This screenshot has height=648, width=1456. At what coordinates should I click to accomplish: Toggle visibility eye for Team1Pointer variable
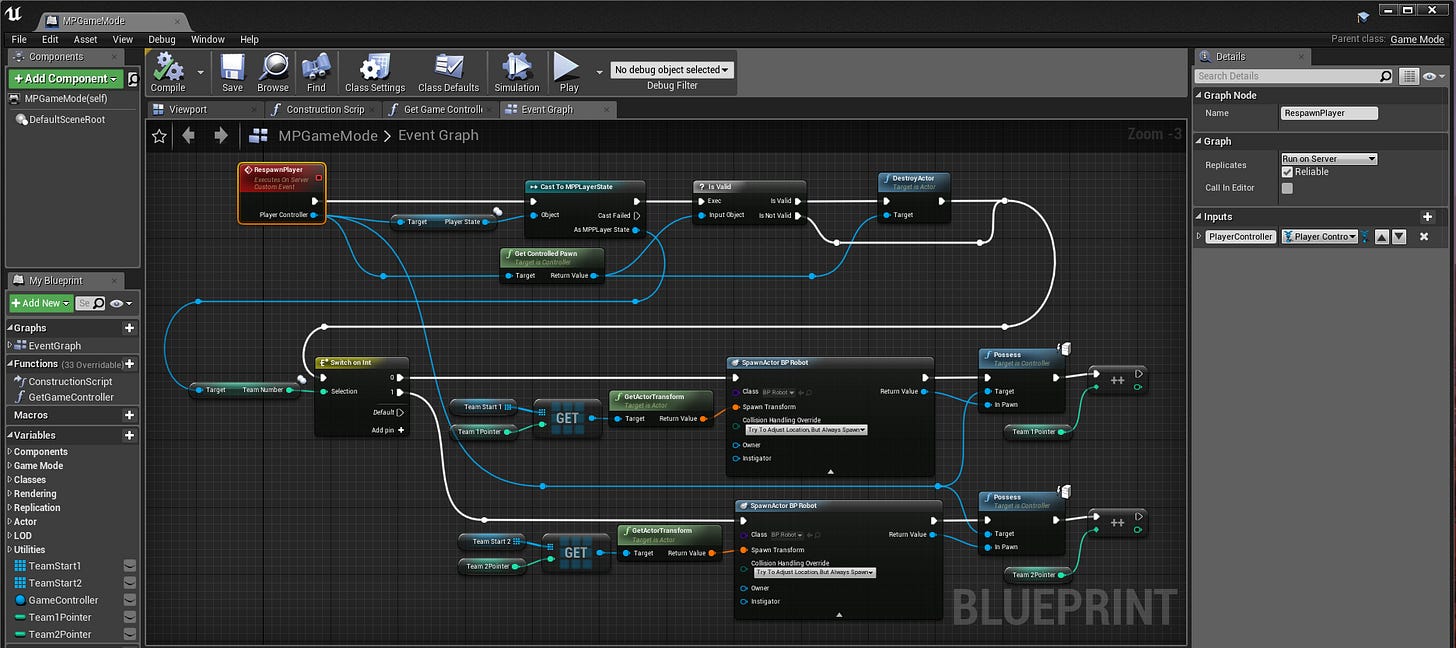129,617
